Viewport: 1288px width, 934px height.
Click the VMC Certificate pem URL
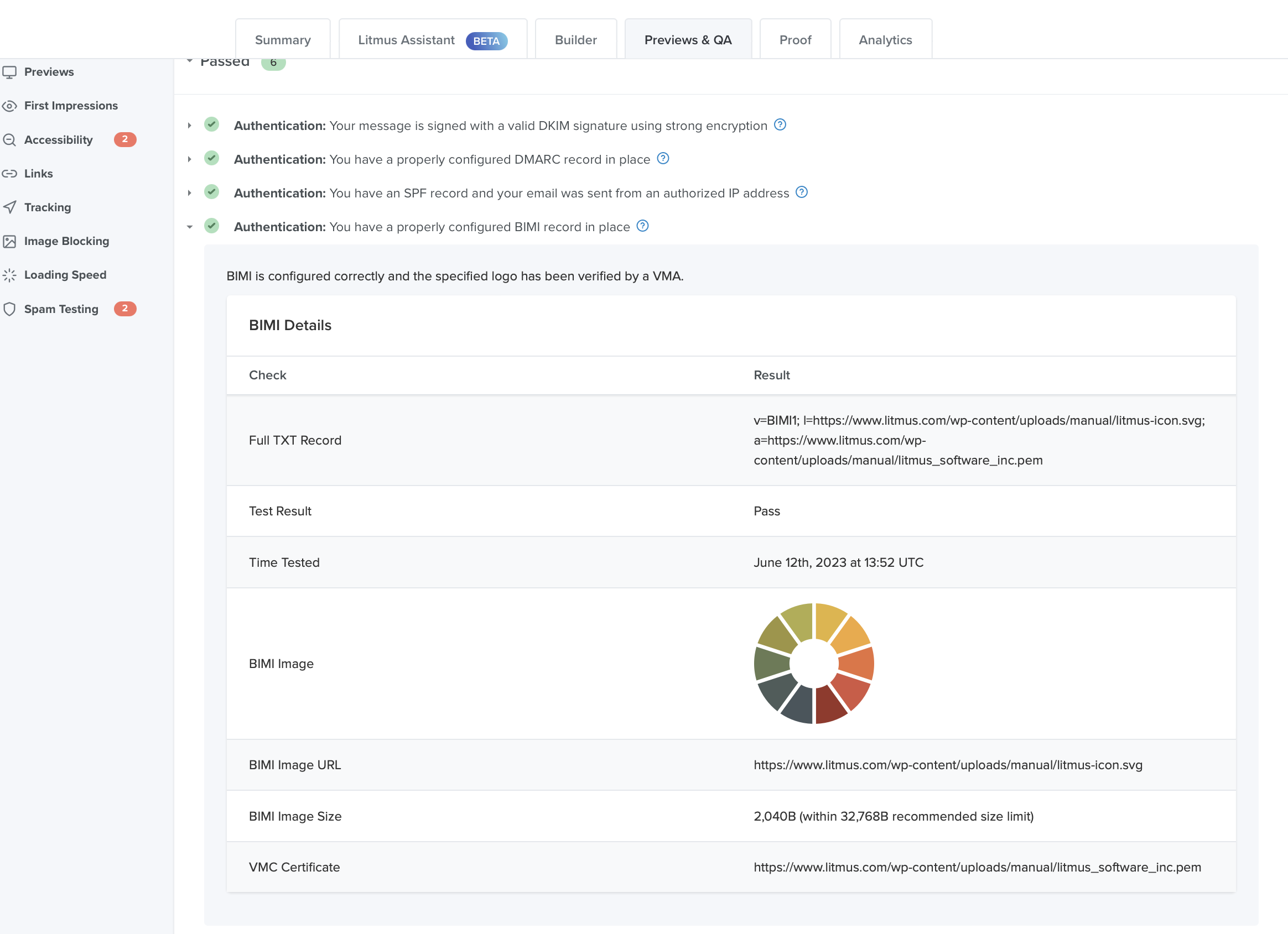[x=977, y=867]
